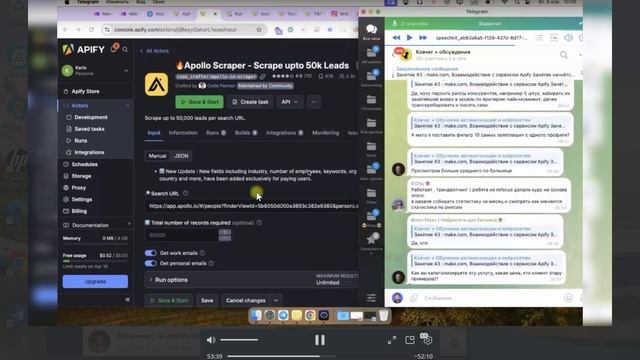This screenshot has height=360, width=640.
Task: Open Runs in the Apify sidebar
Action: click(x=80, y=140)
